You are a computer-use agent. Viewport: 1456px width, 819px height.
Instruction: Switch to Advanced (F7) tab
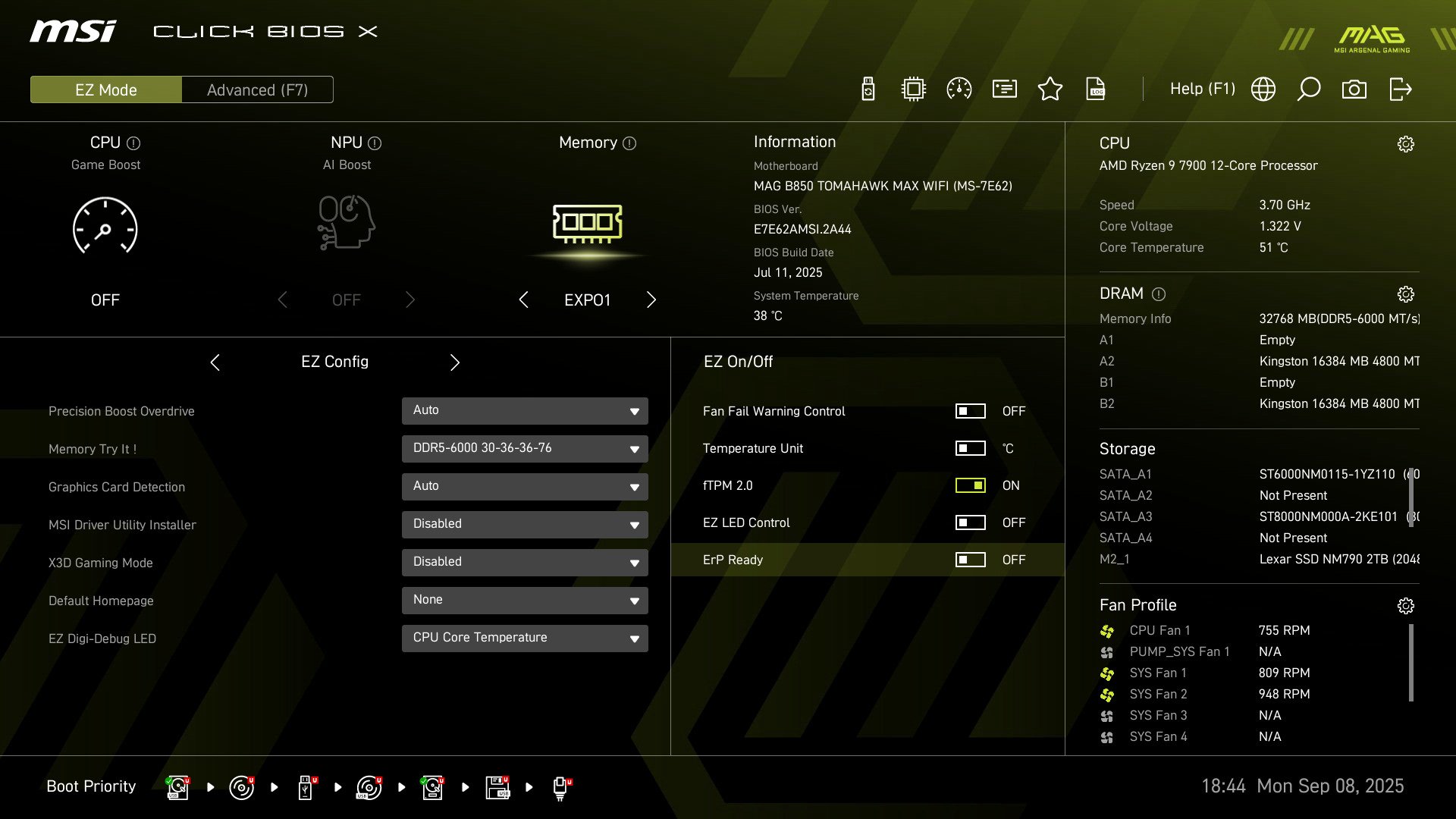[x=257, y=89]
